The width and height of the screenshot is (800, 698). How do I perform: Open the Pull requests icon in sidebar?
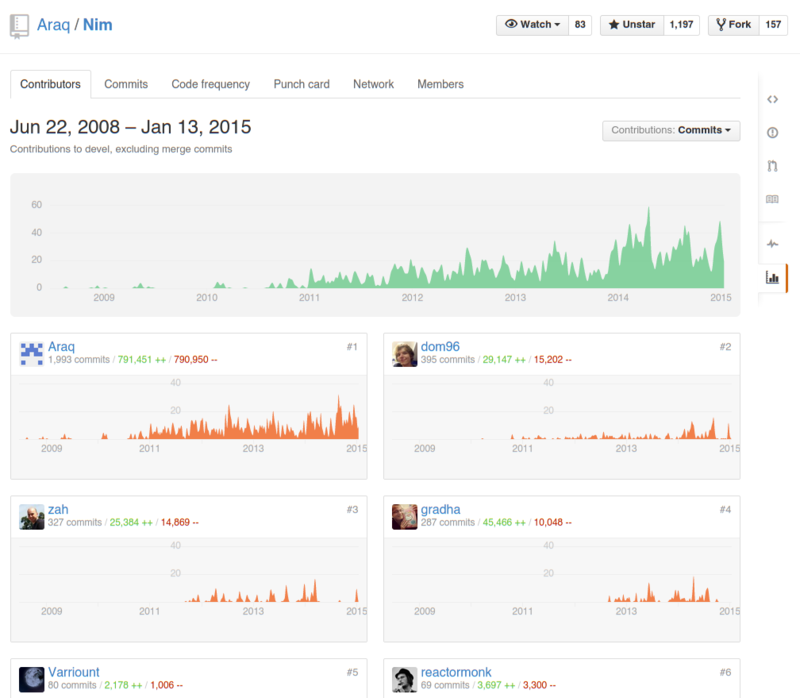click(x=772, y=166)
